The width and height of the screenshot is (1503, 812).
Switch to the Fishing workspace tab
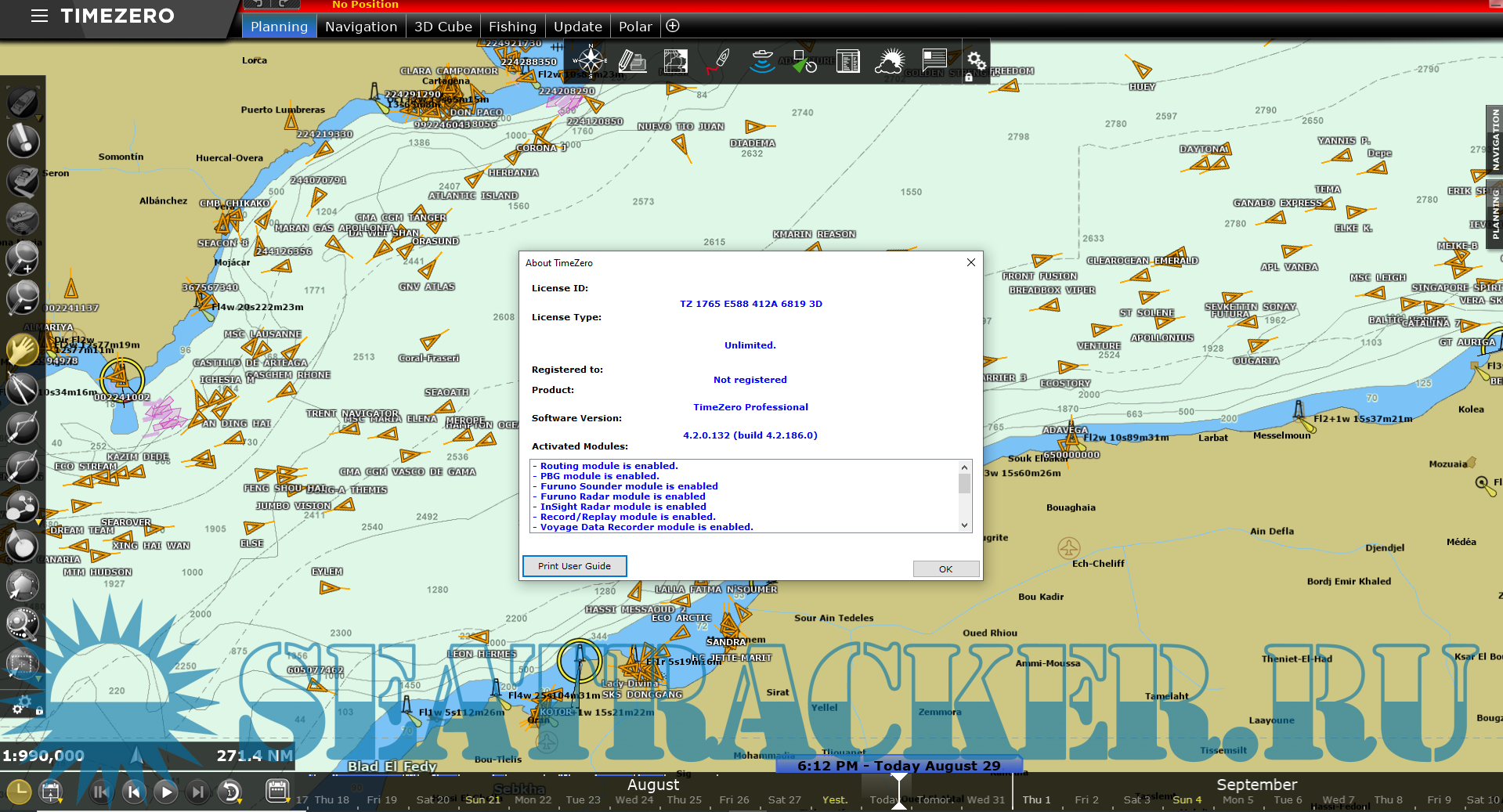(x=512, y=27)
